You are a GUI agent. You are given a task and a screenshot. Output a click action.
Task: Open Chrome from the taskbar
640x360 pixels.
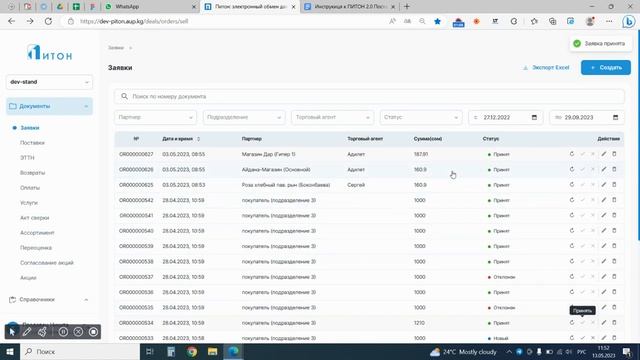click(192, 351)
